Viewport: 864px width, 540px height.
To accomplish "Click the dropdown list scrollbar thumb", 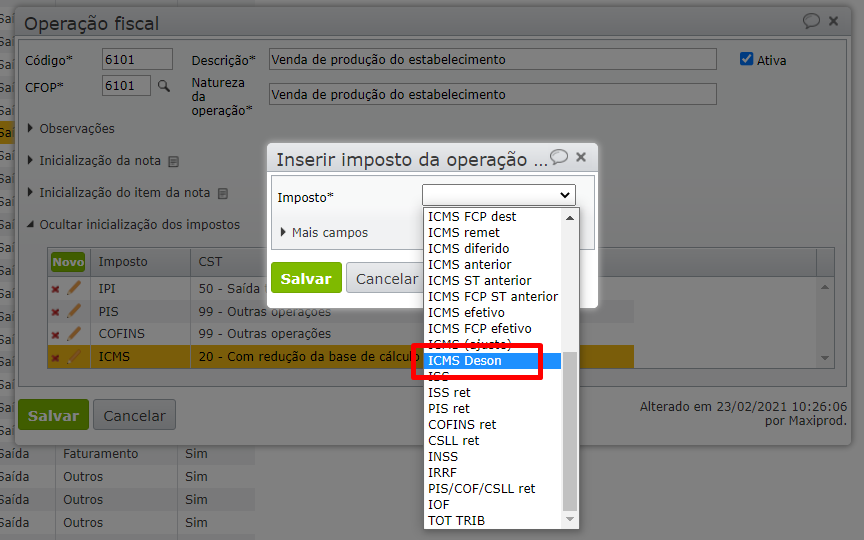I will click(570, 431).
